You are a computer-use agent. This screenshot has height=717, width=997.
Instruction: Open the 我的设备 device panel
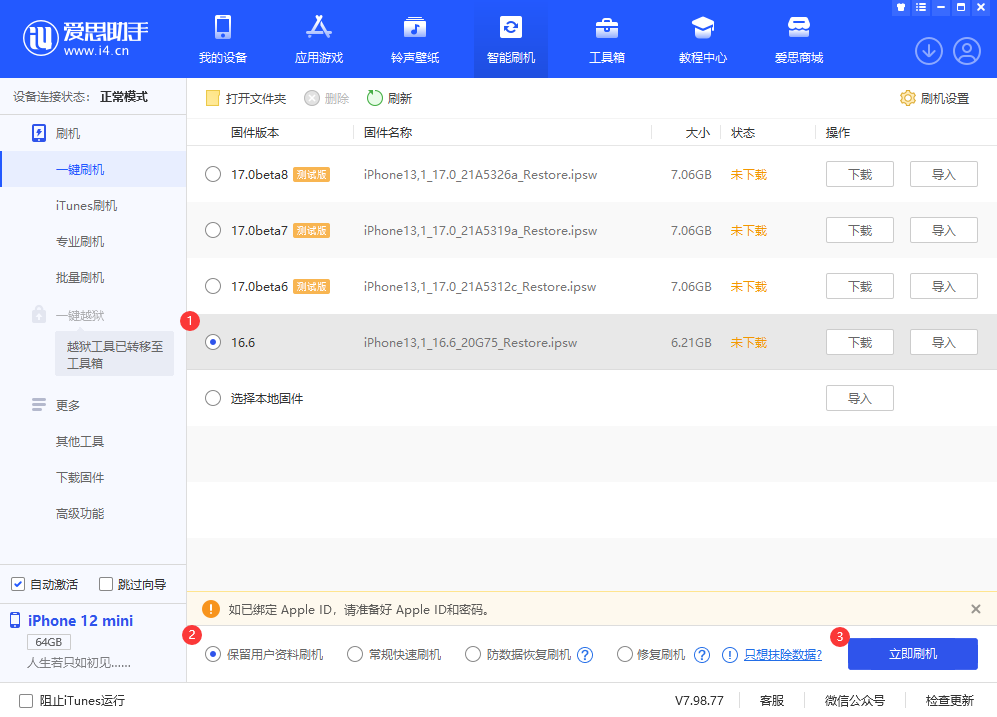coord(222,38)
